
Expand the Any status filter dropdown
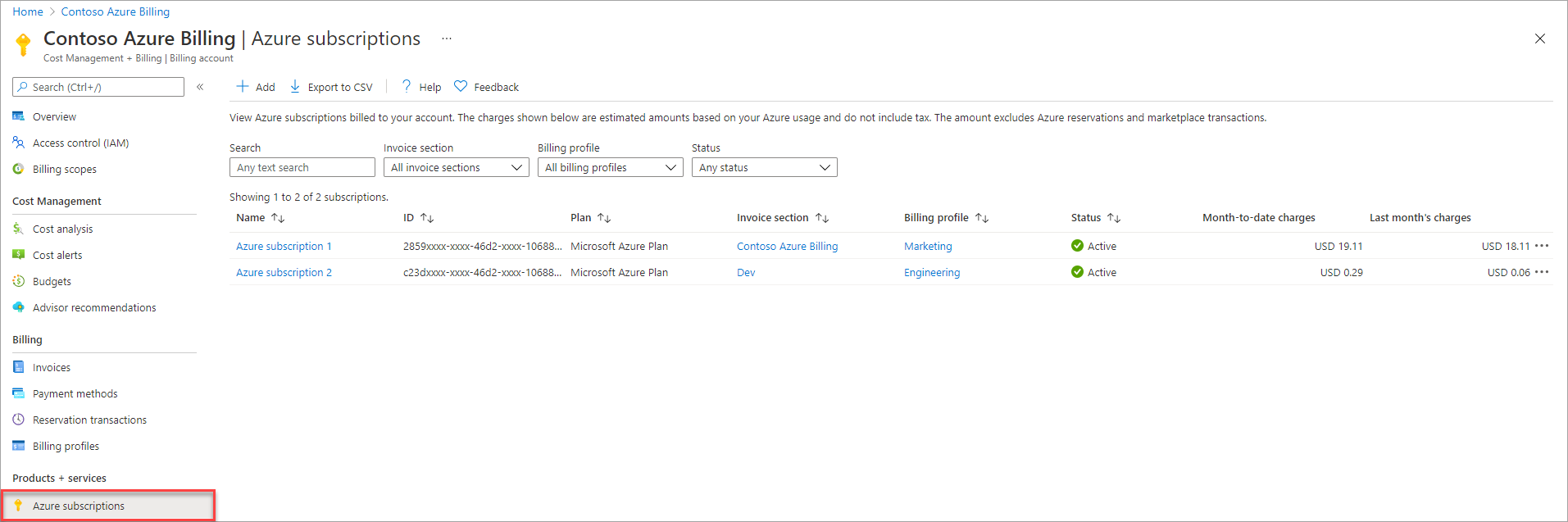tap(765, 167)
